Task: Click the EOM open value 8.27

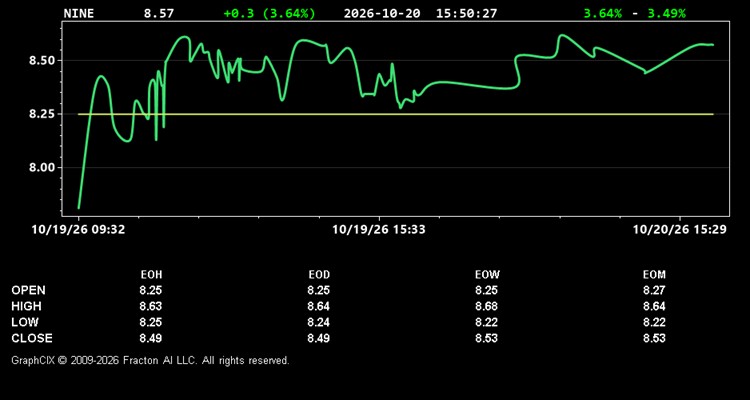Action: (x=654, y=290)
